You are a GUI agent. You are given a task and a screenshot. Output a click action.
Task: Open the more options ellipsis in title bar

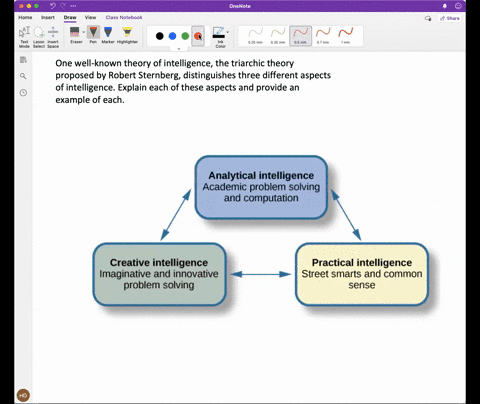coord(74,6)
